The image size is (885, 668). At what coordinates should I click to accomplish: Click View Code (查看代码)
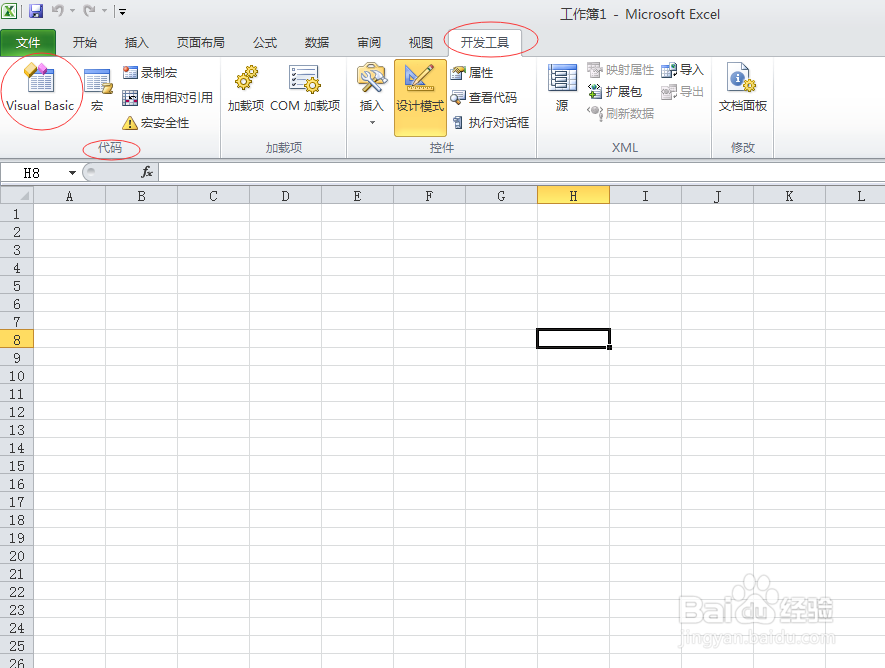[x=484, y=98]
